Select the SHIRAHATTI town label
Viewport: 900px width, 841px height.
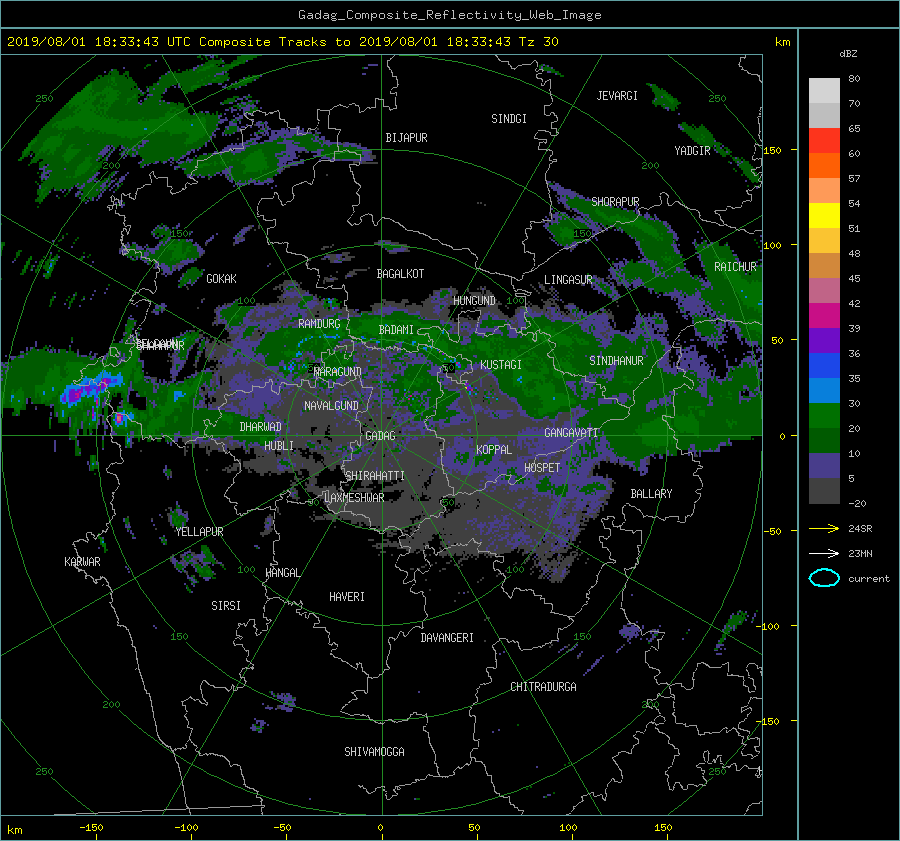375,476
